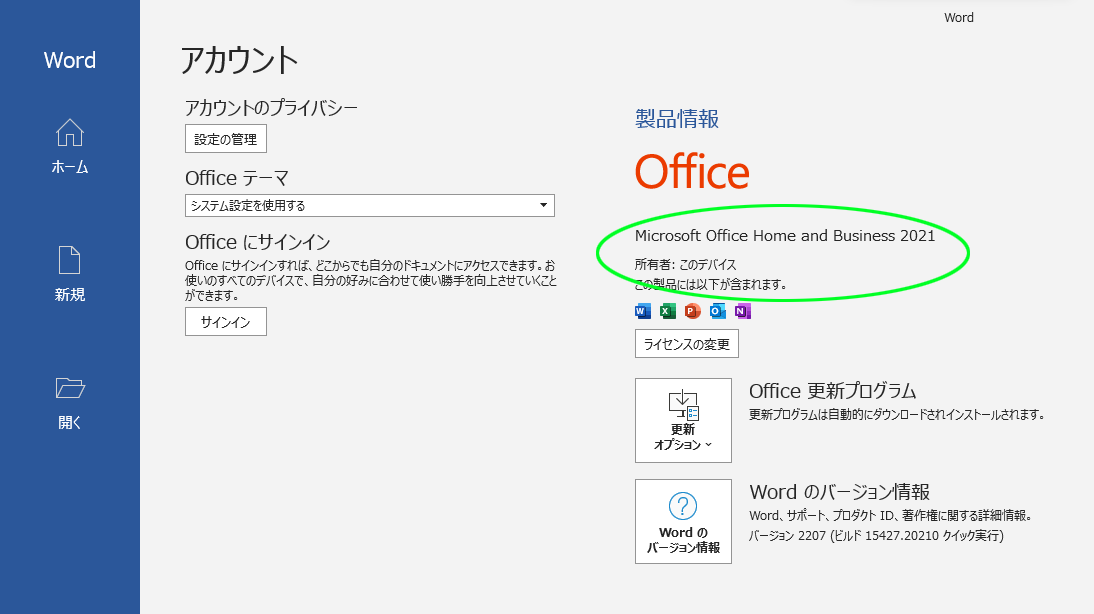Viewport: 1094px width, 614px height.
Task: Open the 開く (Open) file page
Action: coord(70,403)
